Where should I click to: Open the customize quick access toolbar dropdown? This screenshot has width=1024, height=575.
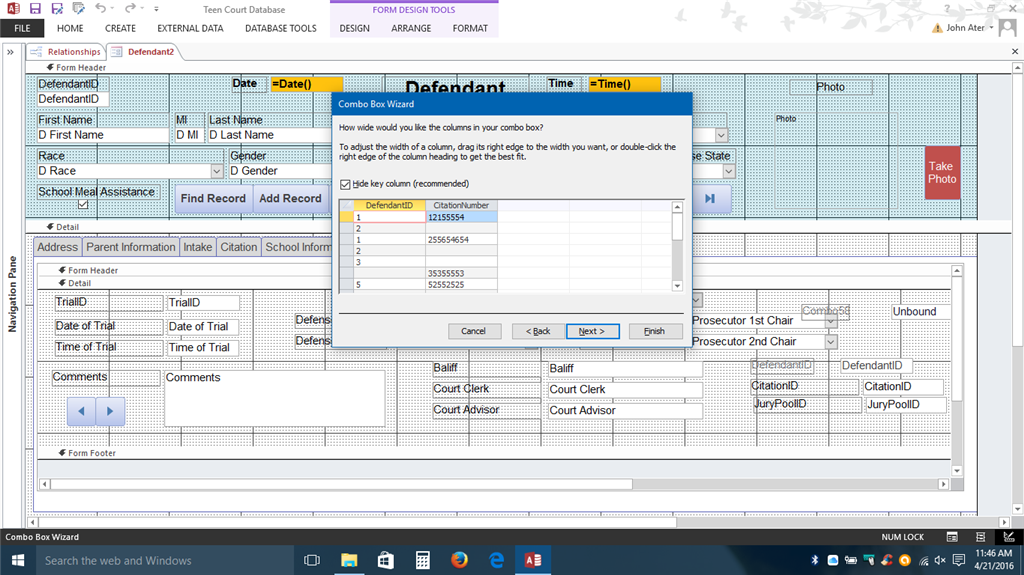[x=157, y=9]
